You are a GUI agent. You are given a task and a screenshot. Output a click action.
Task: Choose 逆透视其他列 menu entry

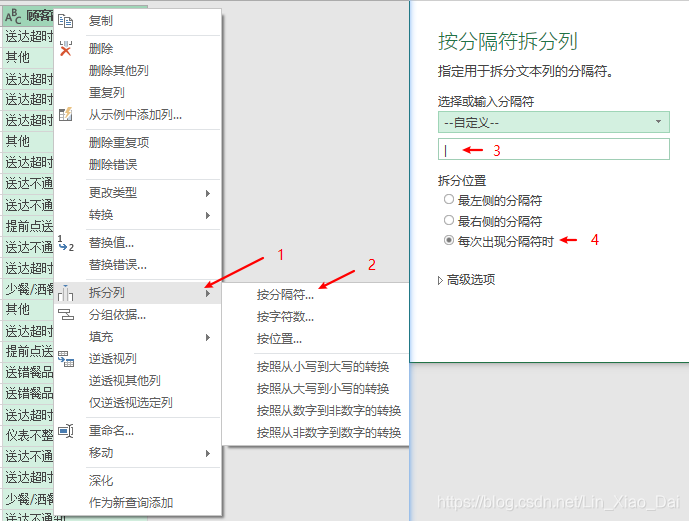[x=125, y=380]
